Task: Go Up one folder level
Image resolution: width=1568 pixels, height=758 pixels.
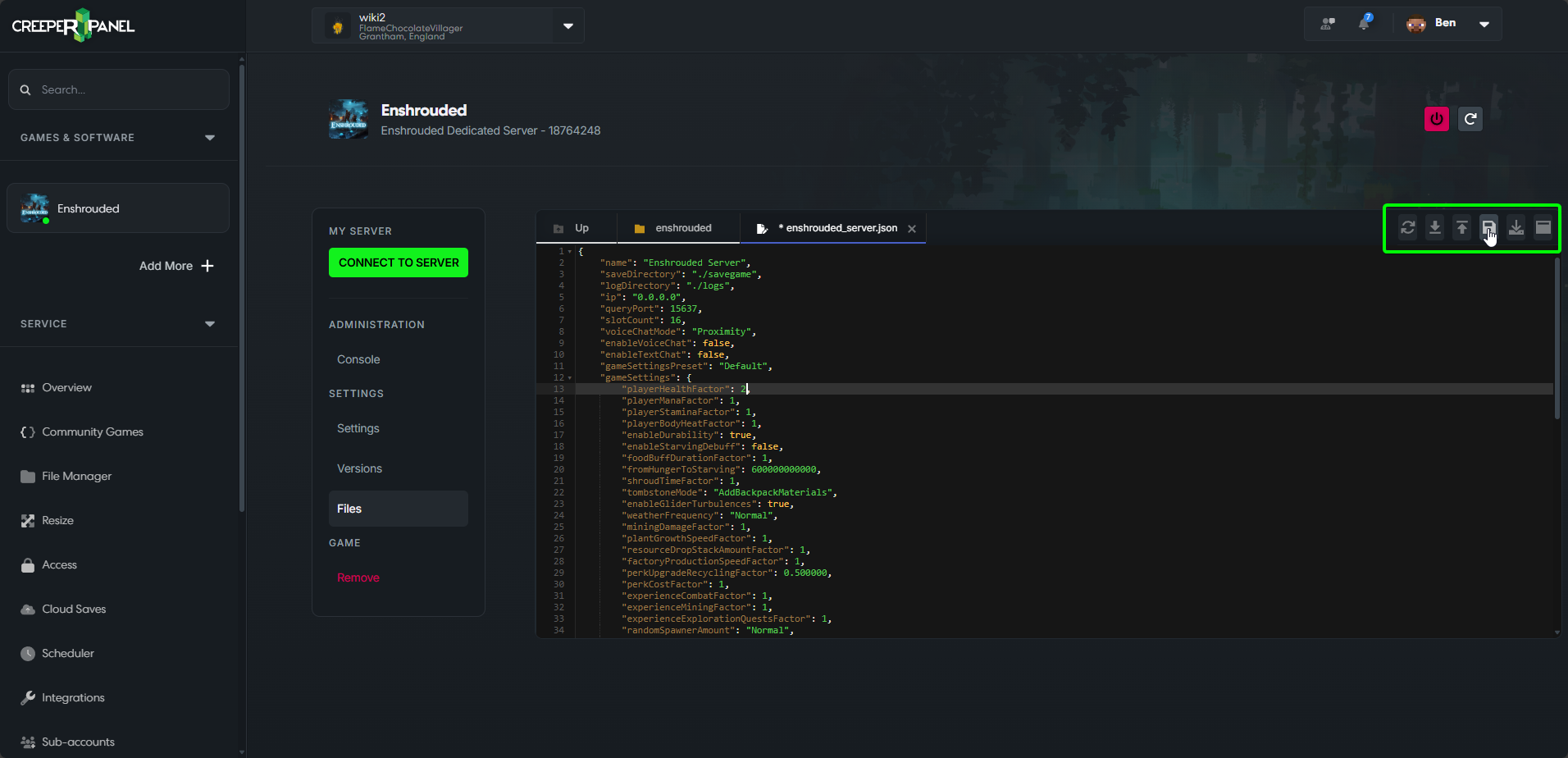Action: click(x=577, y=228)
